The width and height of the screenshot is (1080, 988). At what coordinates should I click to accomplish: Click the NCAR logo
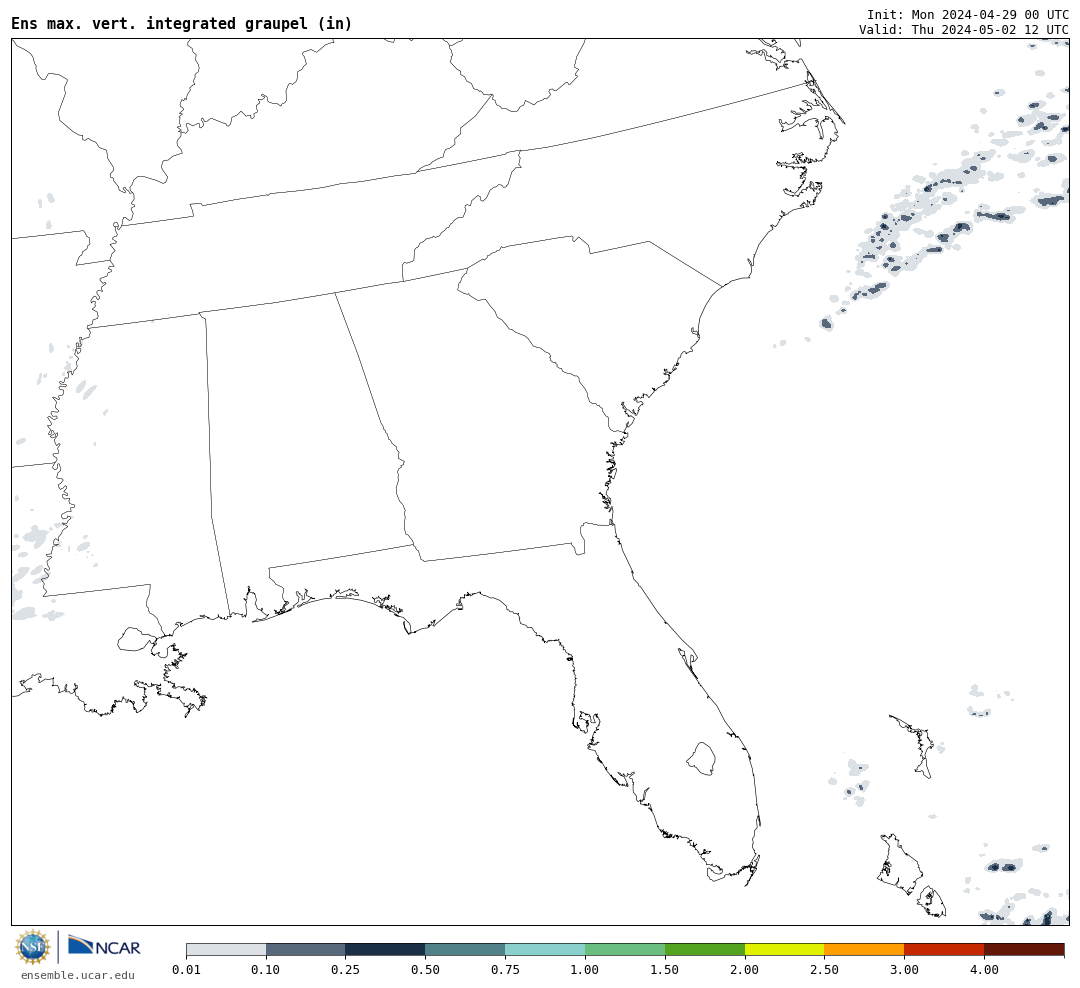(x=104, y=946)
